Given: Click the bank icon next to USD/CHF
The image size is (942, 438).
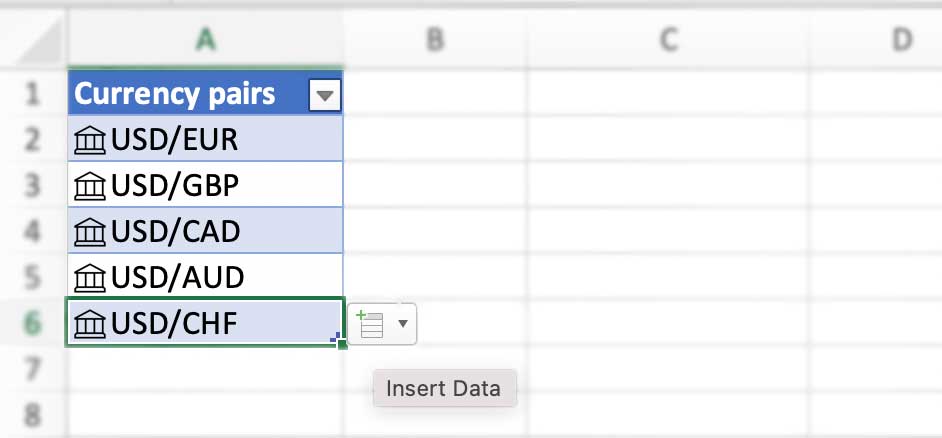Looking at the screenshot, I should 90,323.
